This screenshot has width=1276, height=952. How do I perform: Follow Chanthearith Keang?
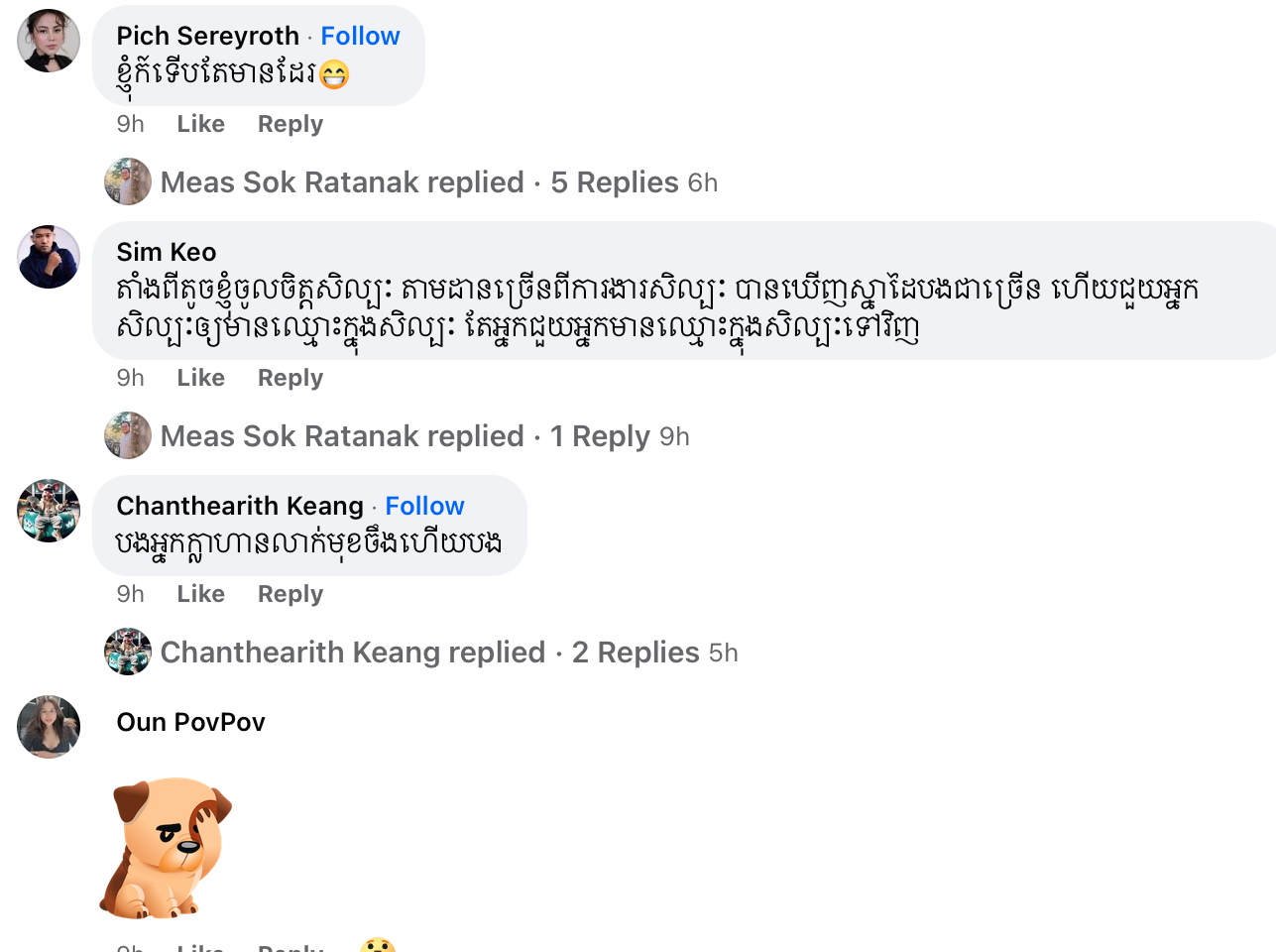(x=424, y=506)
